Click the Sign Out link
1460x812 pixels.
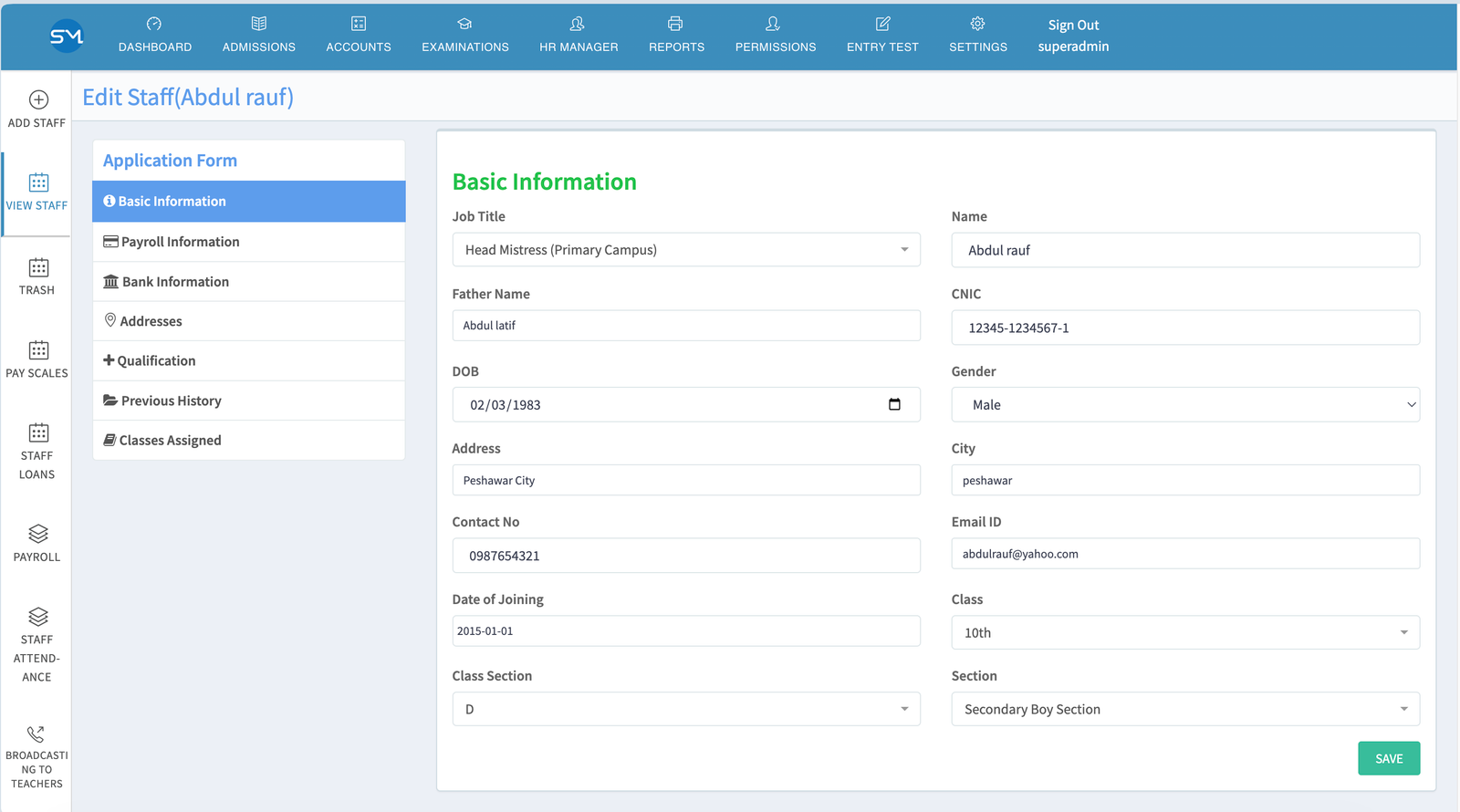tap(1073, 26)
